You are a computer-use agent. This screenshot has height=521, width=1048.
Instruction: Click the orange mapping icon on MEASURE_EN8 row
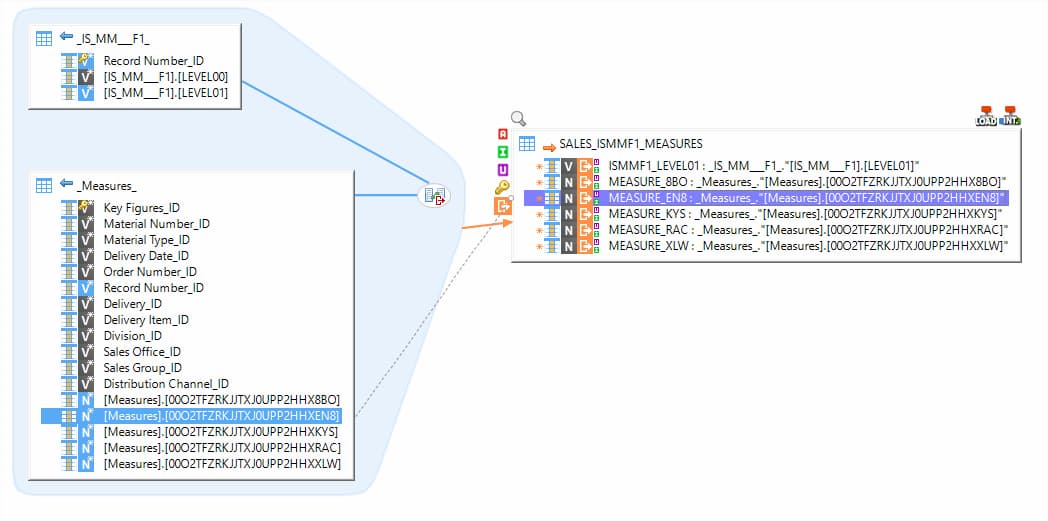click(585, 198)
